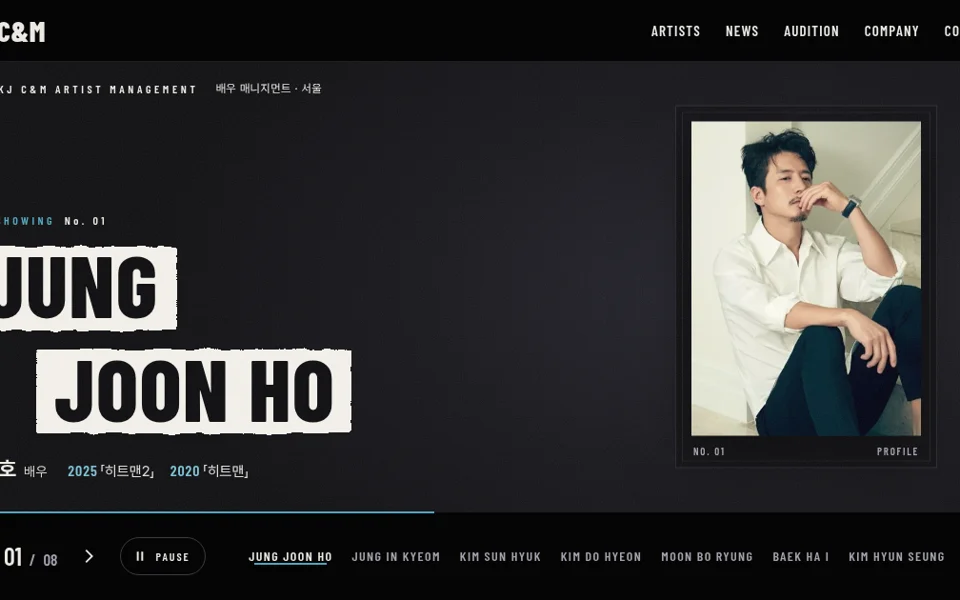Click the No. 01 showing label
Viewport: 960px width, 600px height.
(85, 221)
